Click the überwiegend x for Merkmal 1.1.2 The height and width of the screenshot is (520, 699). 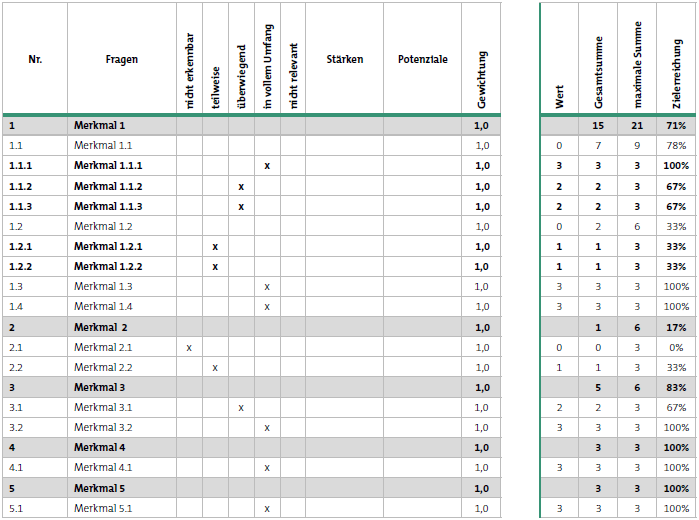[x=241, y=187]
